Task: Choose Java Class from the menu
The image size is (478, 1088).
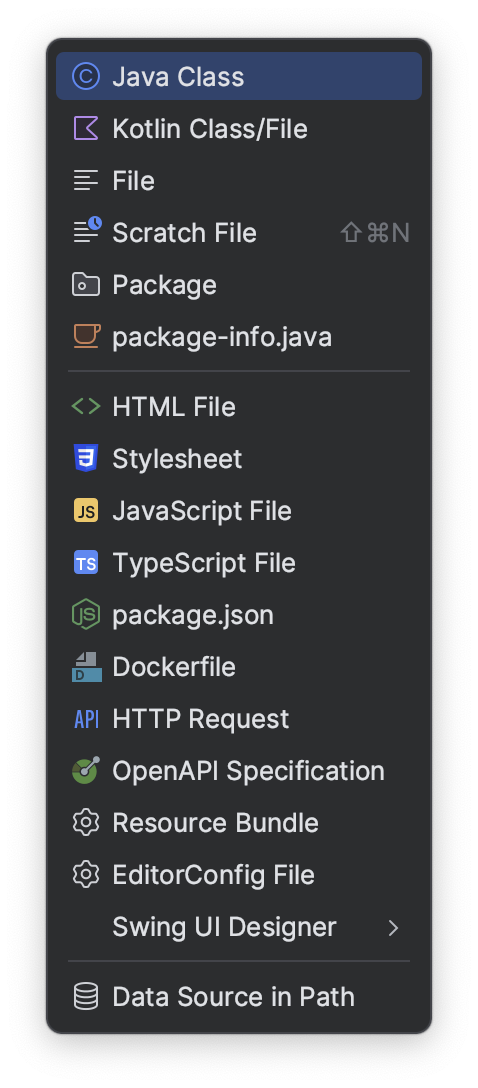Action: point(239,76)
